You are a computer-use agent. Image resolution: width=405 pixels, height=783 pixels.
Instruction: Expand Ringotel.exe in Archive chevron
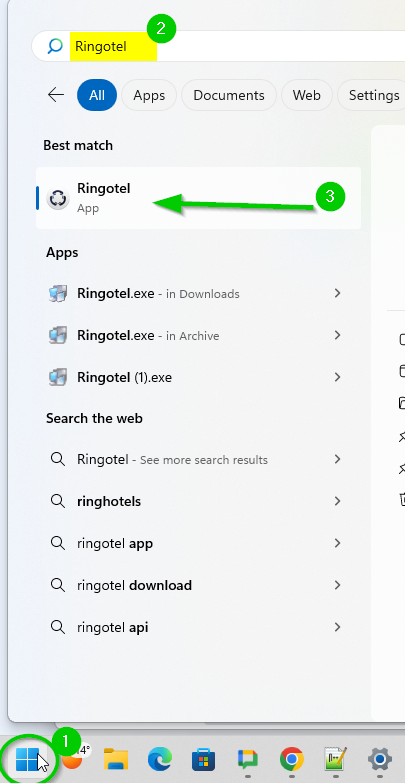click(x=338, y=335)
